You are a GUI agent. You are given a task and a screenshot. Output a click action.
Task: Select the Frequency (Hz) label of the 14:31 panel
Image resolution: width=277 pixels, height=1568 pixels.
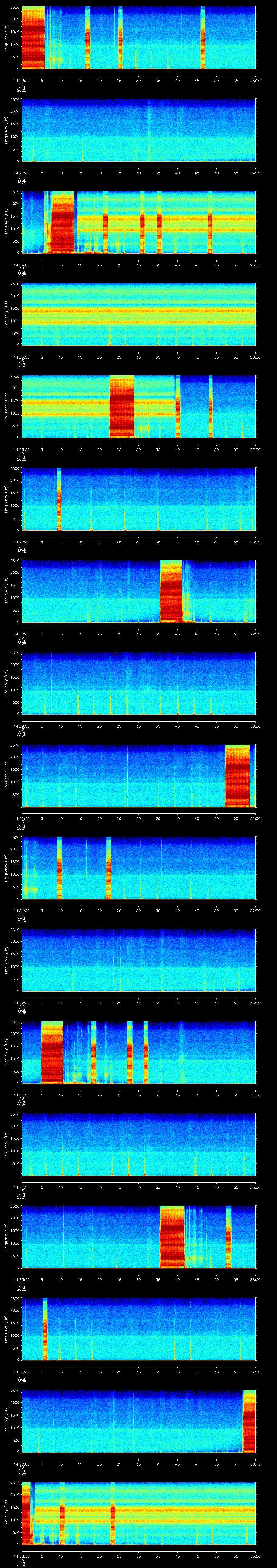(x=6, y=868)
